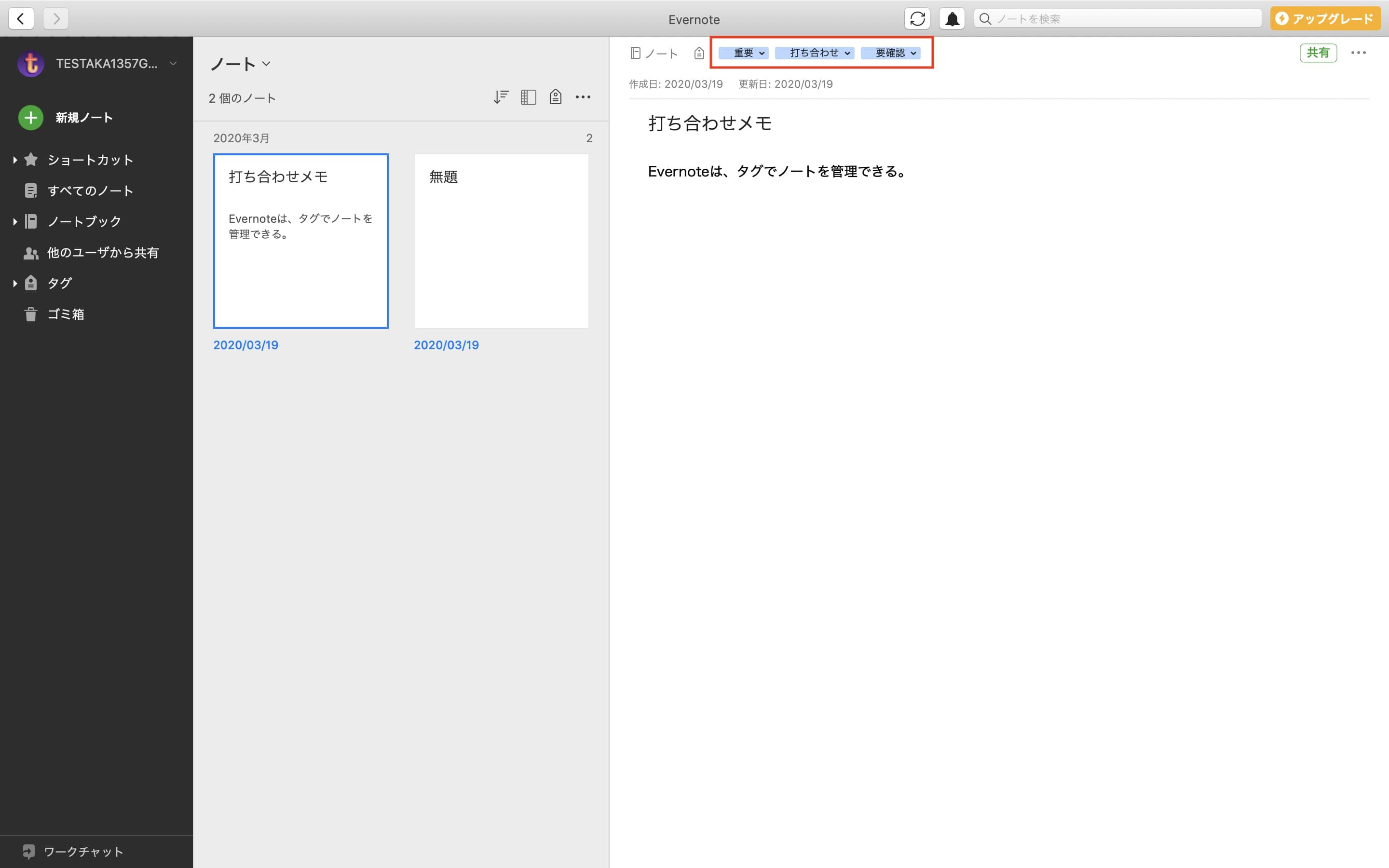Screen dimensions: 1389x868
Task: Click the green 共有 share button
Action: click(x=1318, y=53)
